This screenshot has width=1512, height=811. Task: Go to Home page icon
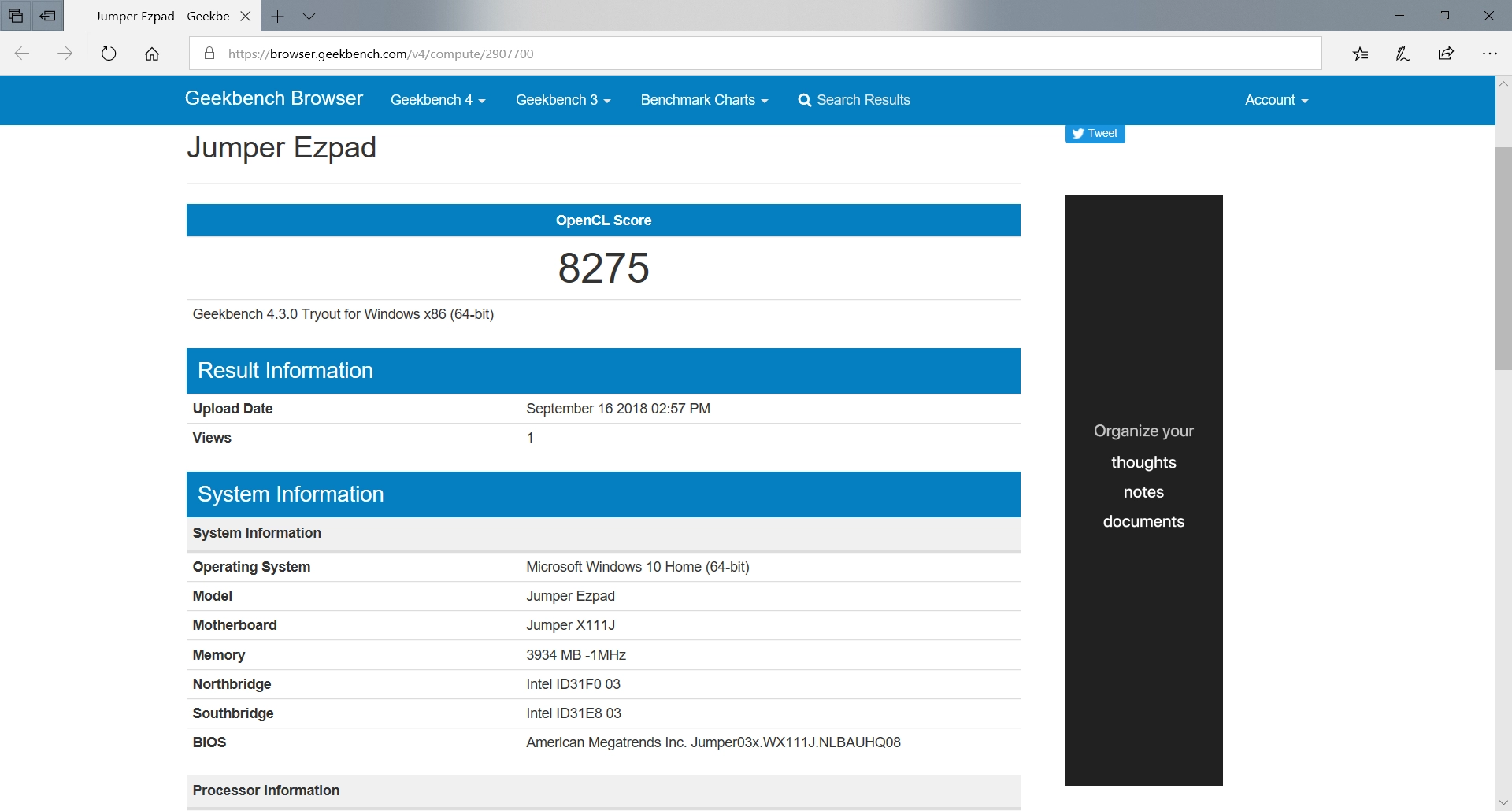click(x=152, y=54)
